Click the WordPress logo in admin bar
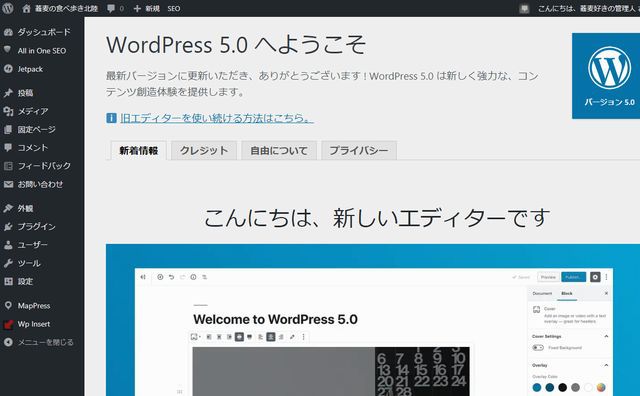This screenshot has height=396, width=640. (x=8, y=8)
